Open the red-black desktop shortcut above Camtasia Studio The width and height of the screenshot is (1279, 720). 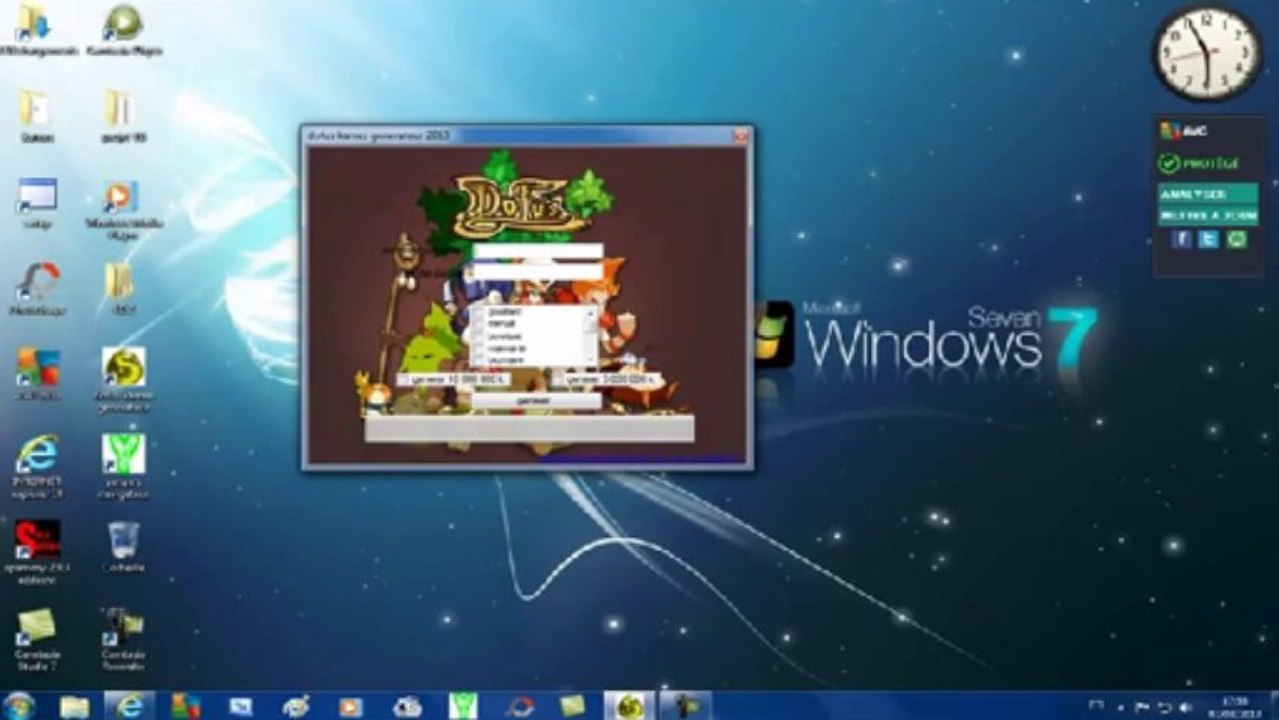point(38,553)
